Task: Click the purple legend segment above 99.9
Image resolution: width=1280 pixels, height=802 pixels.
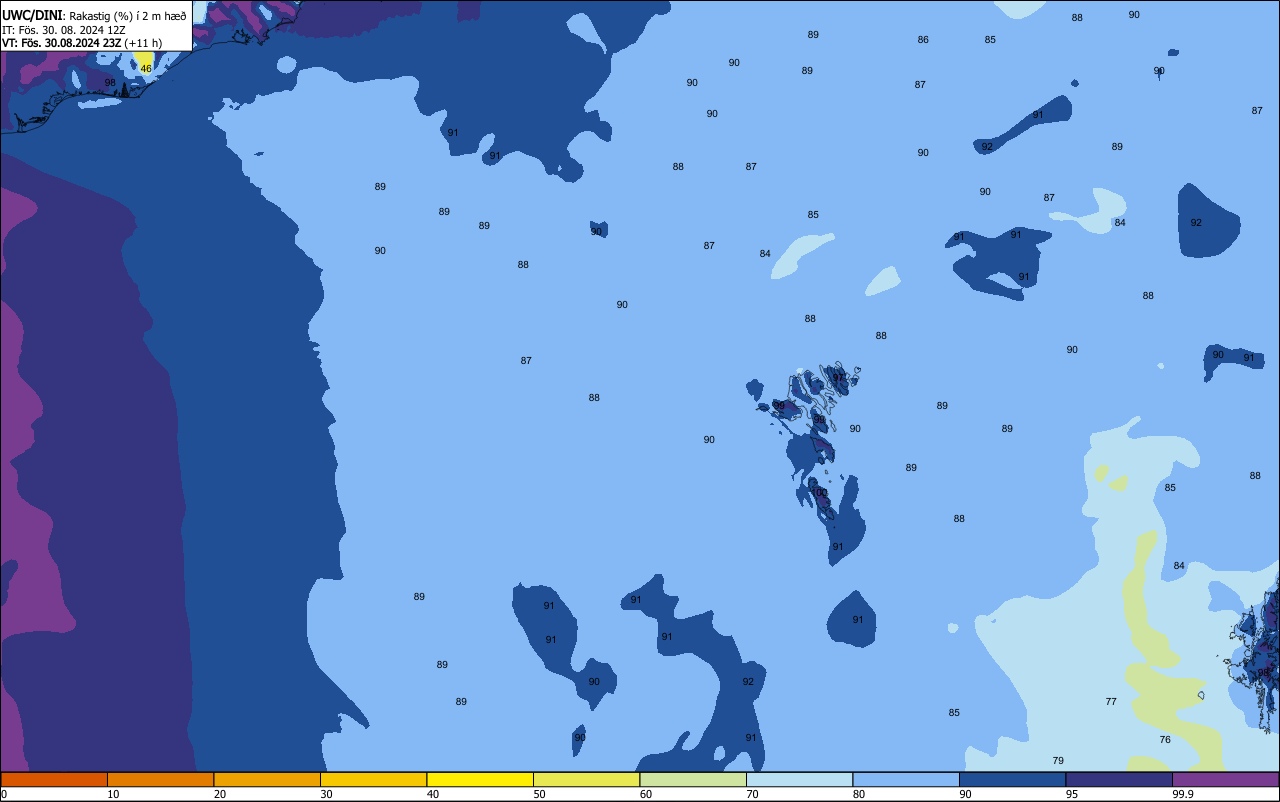Action: [x=1225, y=779]
